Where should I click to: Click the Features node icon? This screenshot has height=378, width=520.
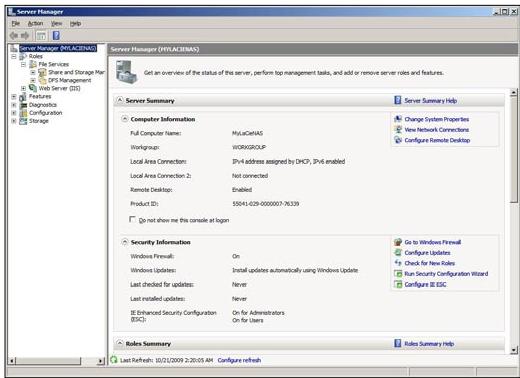tap(23, 97)
